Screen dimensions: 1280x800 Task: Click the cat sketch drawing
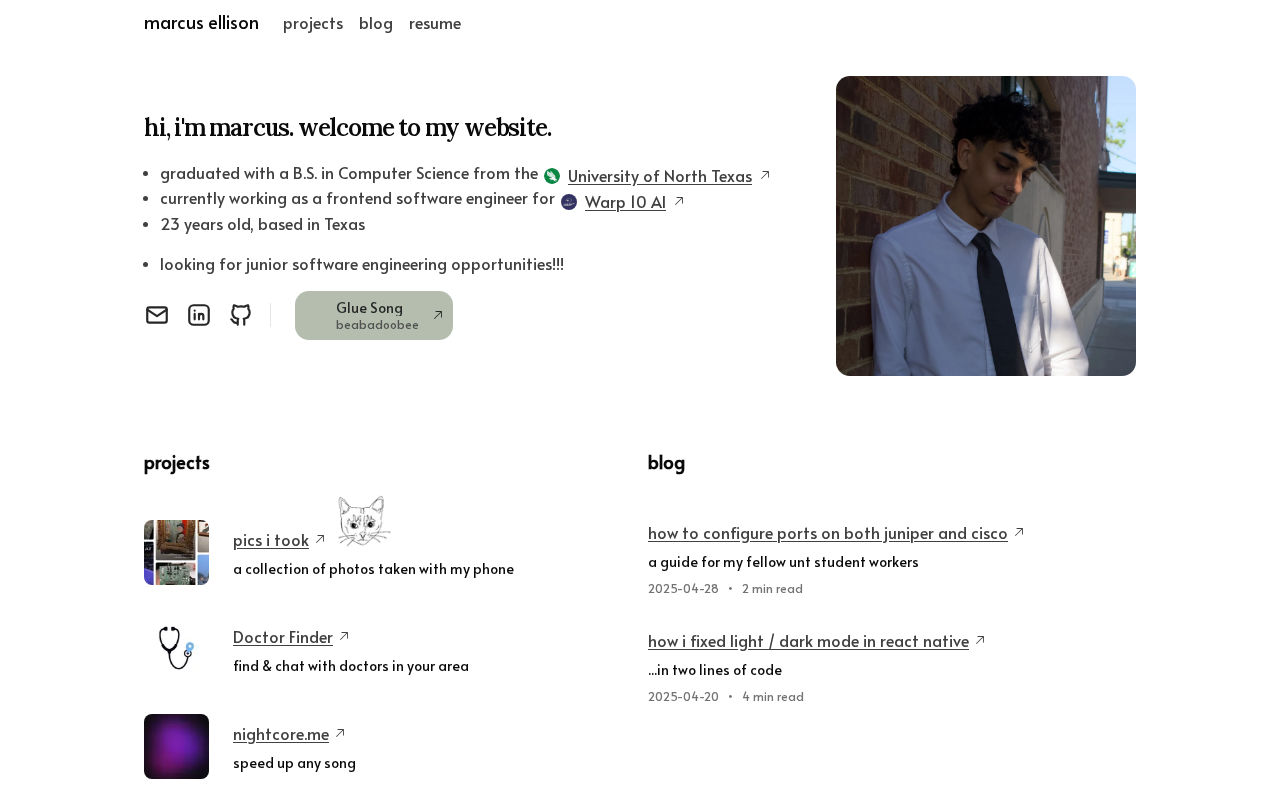tap(363, 521)
